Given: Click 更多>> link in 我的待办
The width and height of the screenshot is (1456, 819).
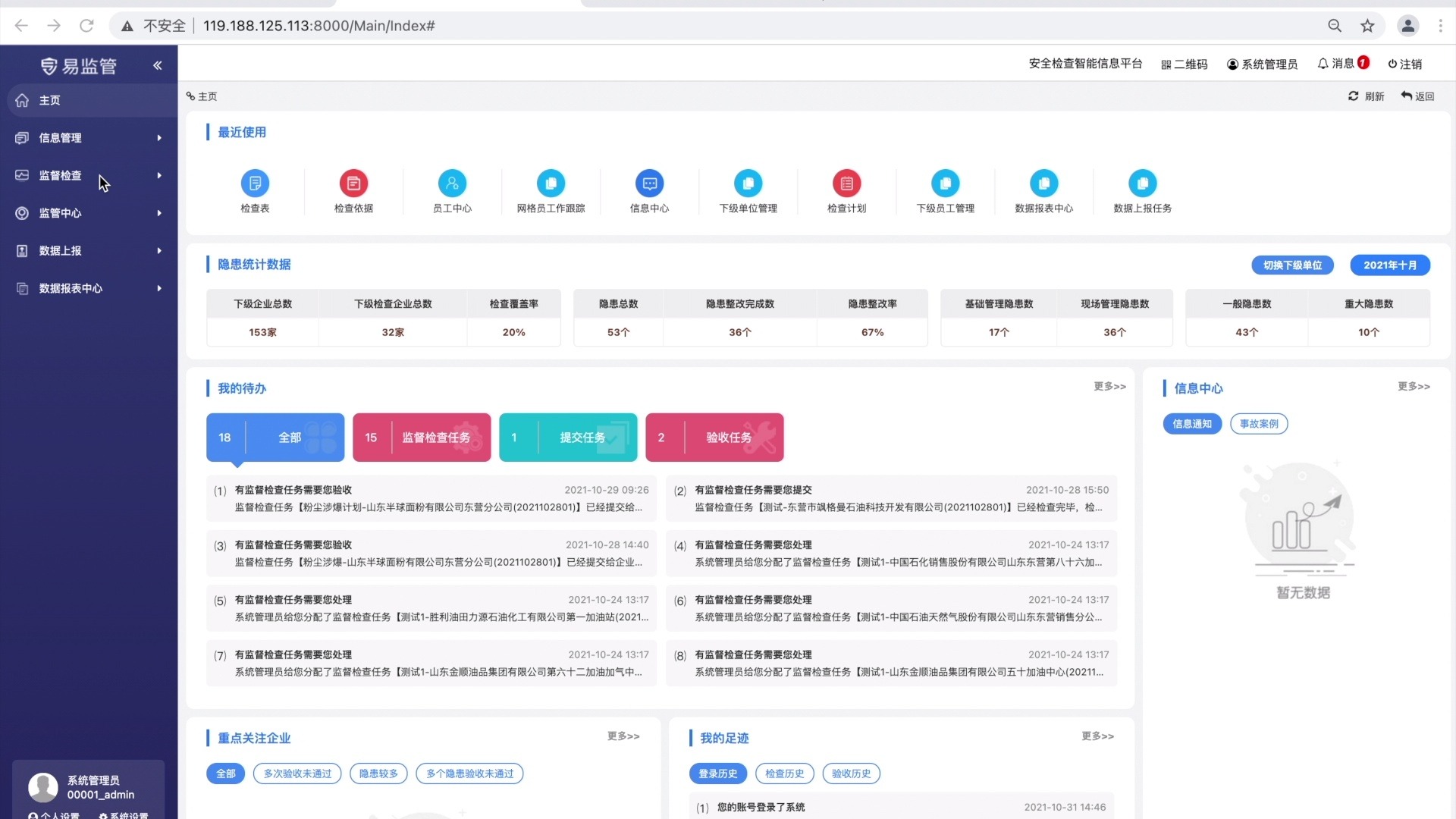Looking at the screenshot, I should tap(1109, 387).
